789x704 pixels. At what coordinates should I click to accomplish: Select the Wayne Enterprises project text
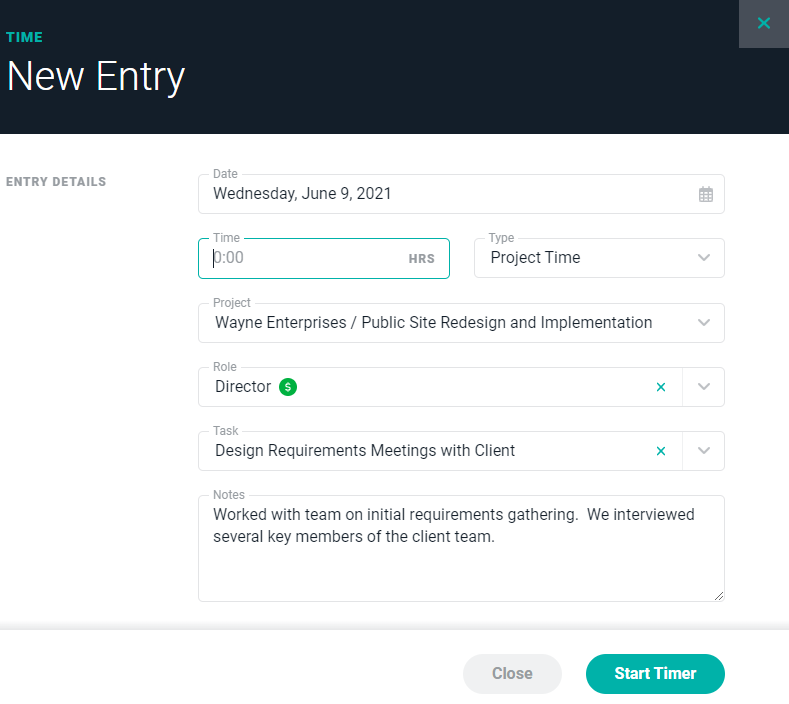433,323
